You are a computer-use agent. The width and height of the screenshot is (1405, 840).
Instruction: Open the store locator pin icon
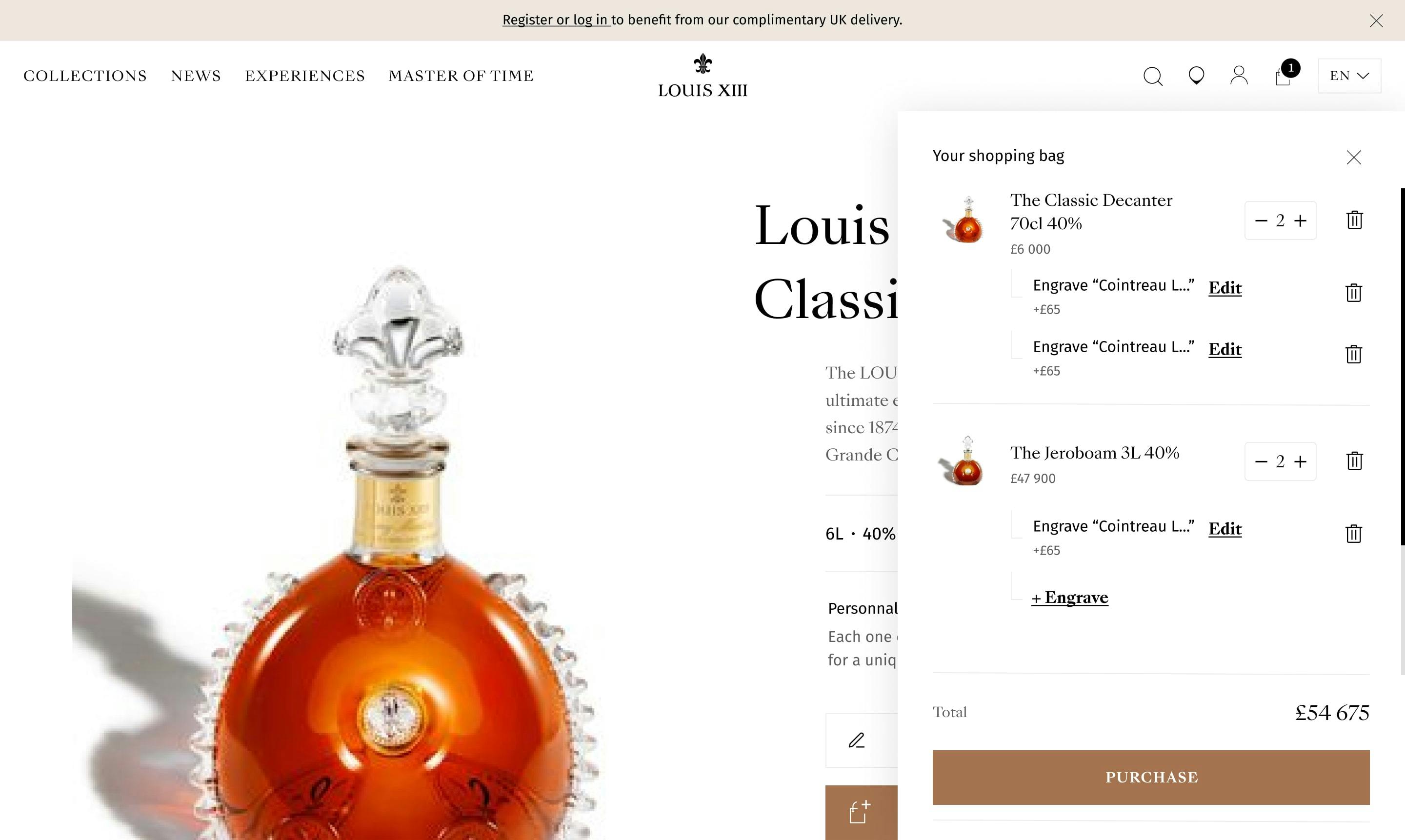pyautogui.click(x=1196, y=76)
